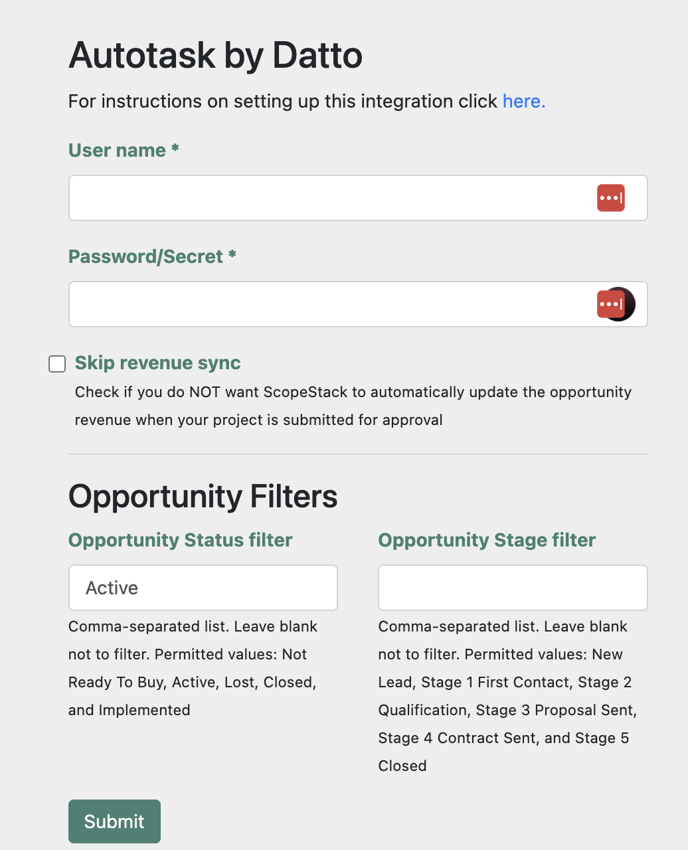
Task: Click the Opportunity Filters section heading
Action: (202, 496)
